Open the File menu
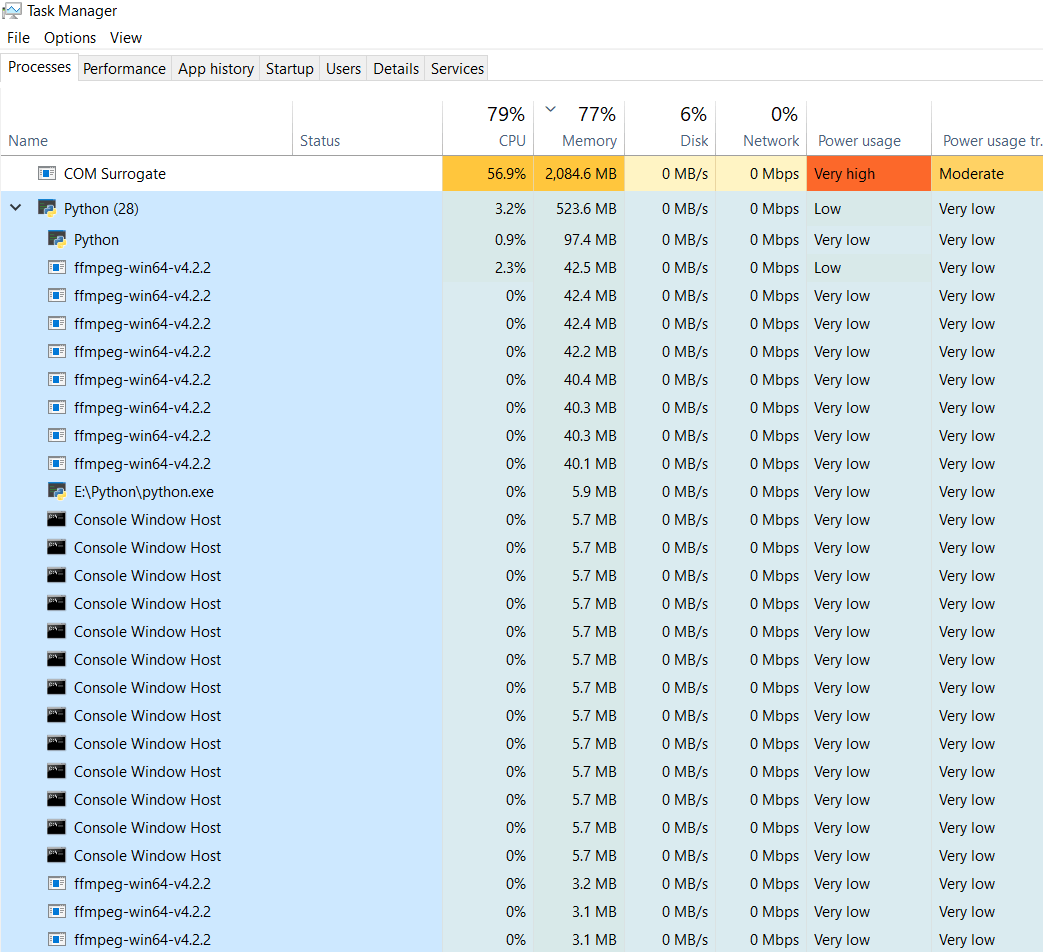Viewport: 1043px width, 952px height. (x=19, y=38)
